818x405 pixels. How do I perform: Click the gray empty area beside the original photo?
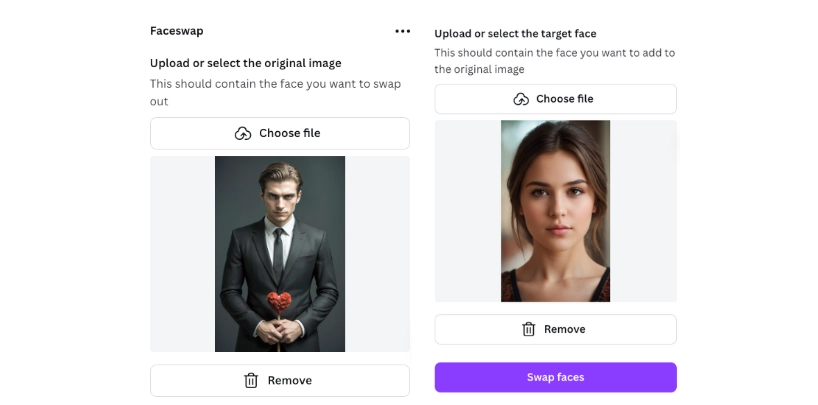[181, 254]
